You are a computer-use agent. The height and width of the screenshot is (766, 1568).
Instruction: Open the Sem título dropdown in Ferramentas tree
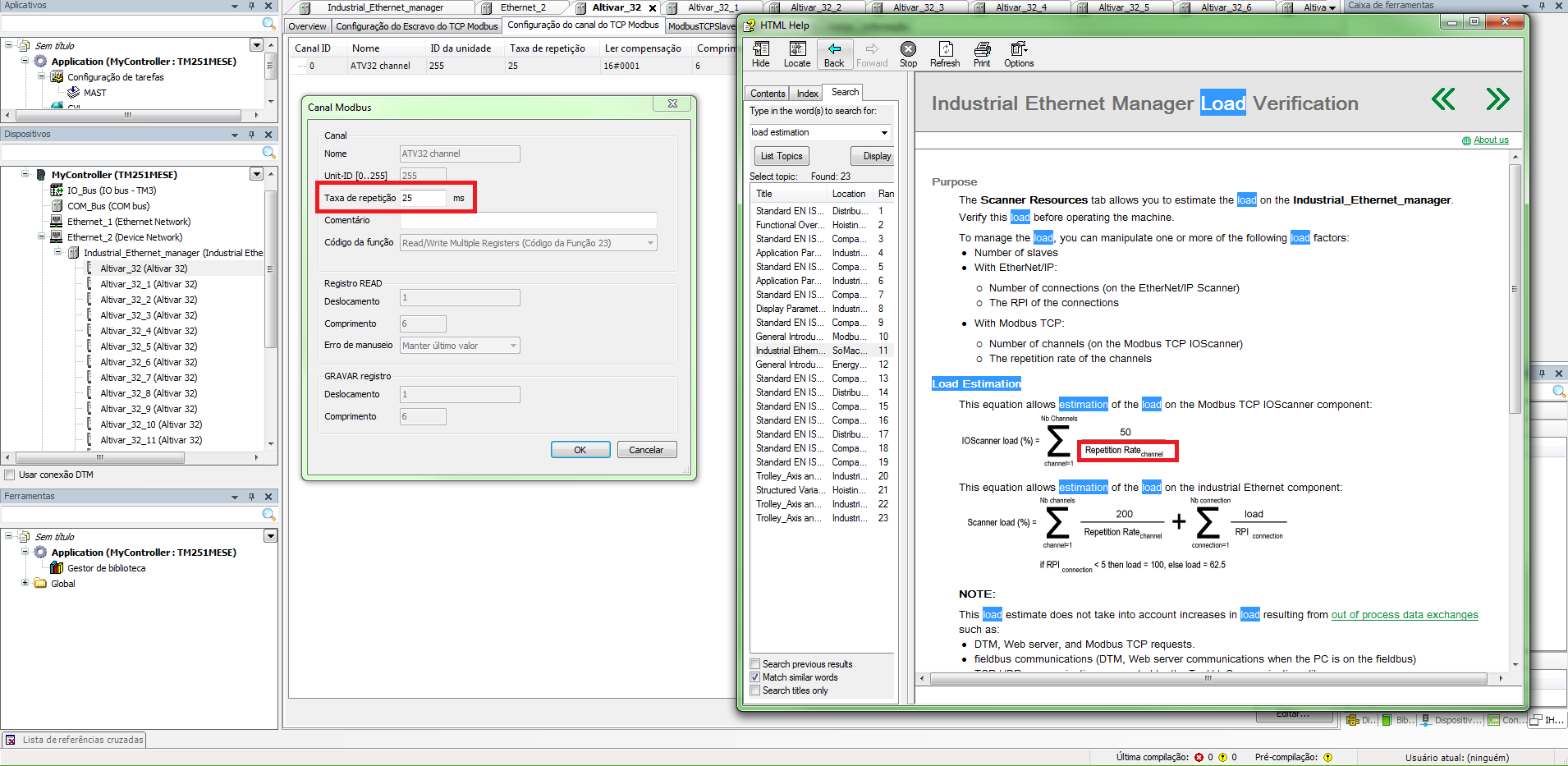click(x=269, y=536)
